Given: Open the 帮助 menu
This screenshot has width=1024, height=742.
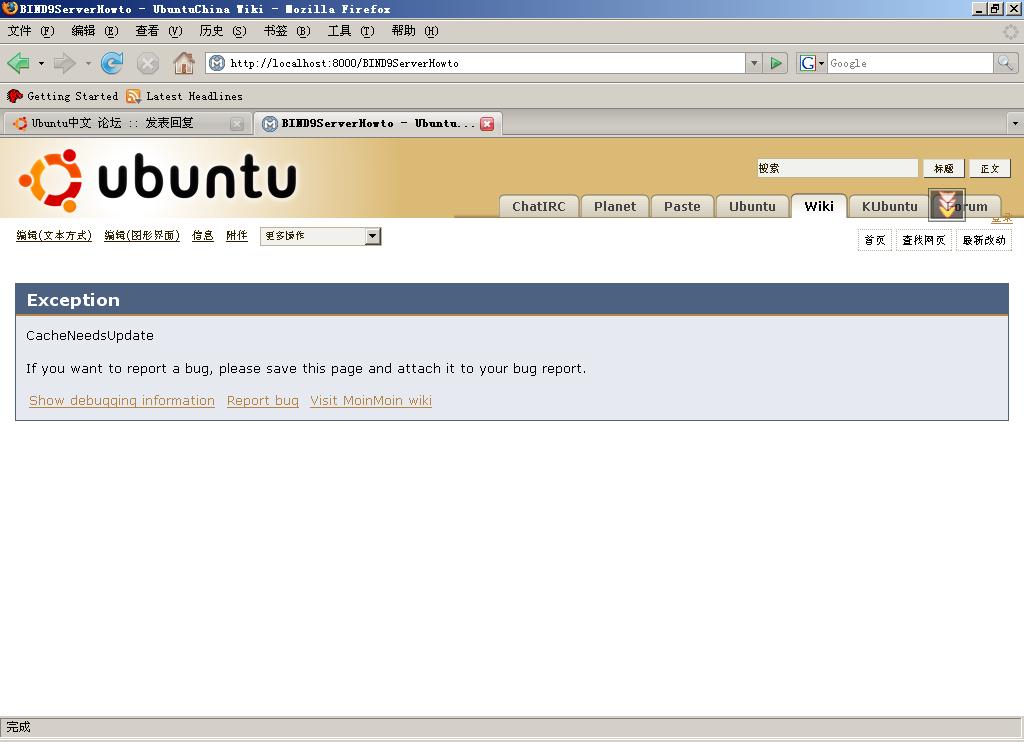Looking at the screenshot, I should 415,31.
